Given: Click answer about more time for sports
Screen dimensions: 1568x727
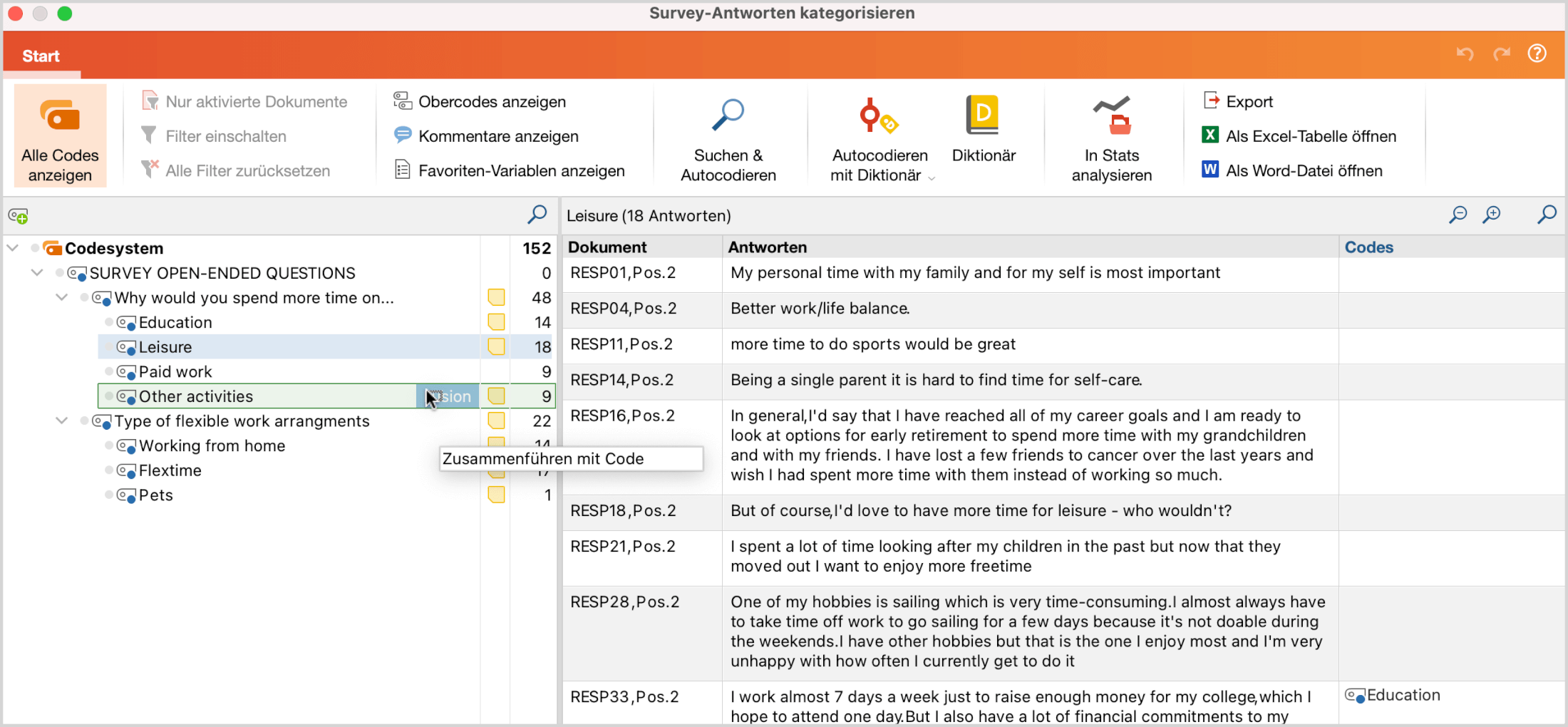Looking at the screenshot, I should [873, 344].
